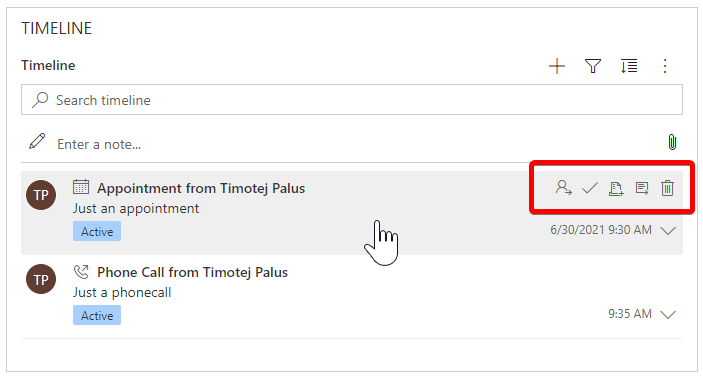Click the add to queue icon on appointment
Viewport: 703px width, 376px height.
(x=616, y=188)
